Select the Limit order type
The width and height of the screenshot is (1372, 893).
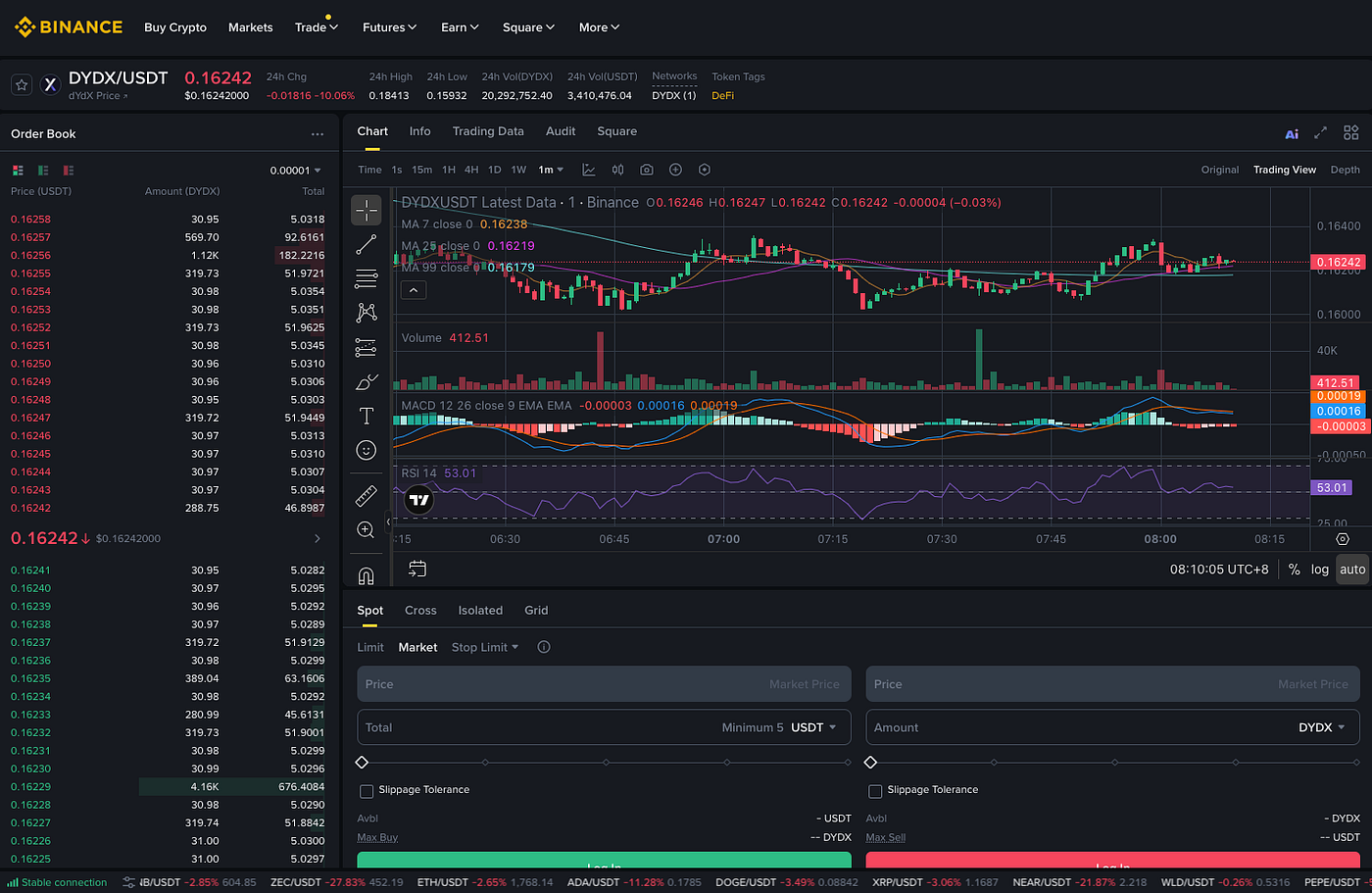pyautogui.click(x=370, y=647)
